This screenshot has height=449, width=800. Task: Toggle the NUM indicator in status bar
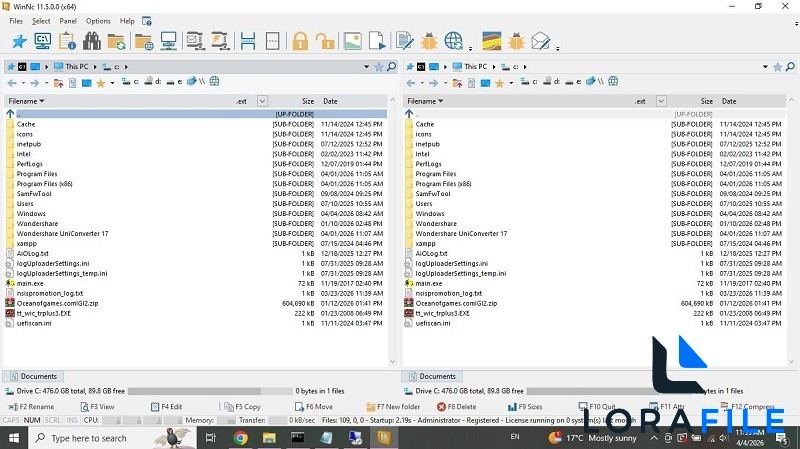click(x=32, y=420)
